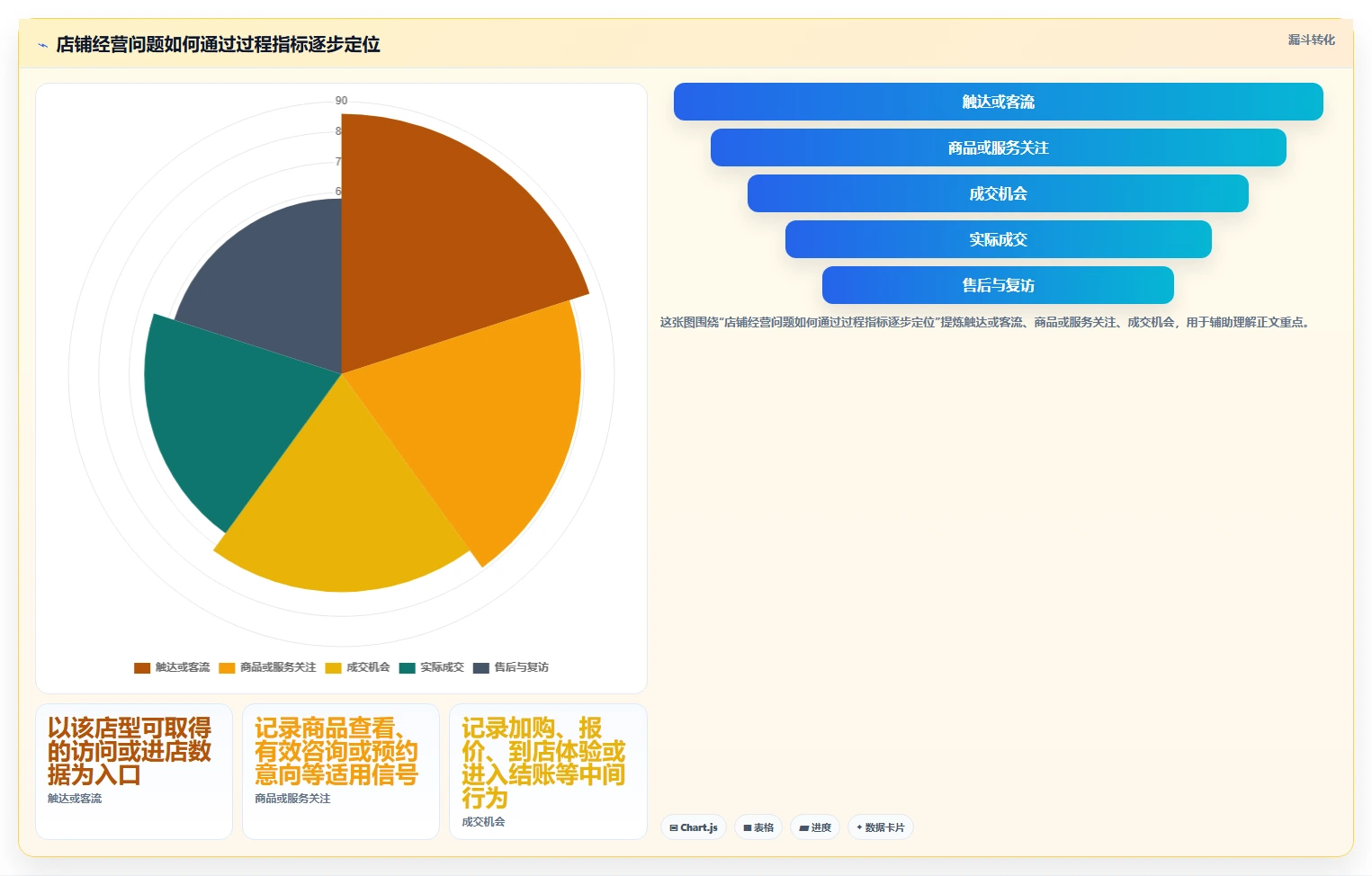Click the 触达或客流 funnel bar

point(998,102)
